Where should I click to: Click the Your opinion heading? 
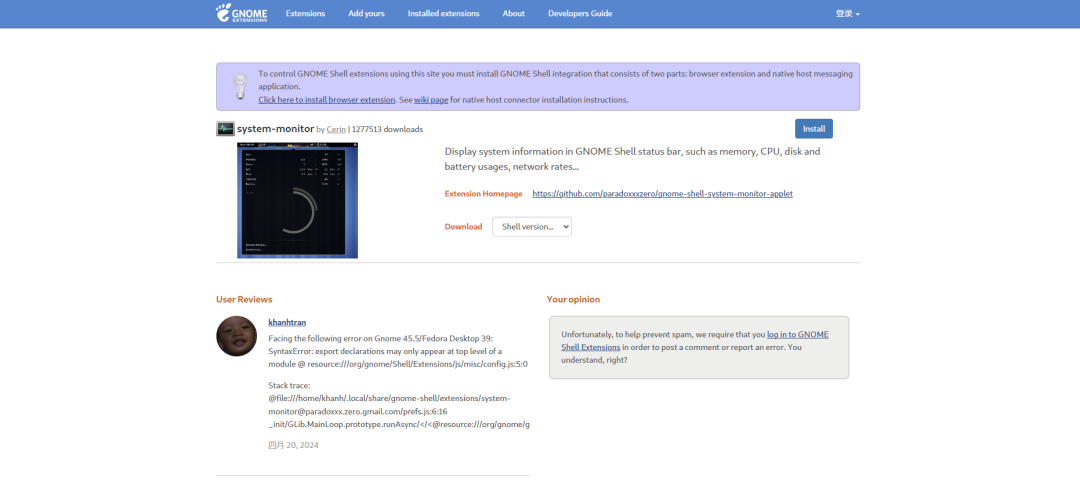click(573, 300)
